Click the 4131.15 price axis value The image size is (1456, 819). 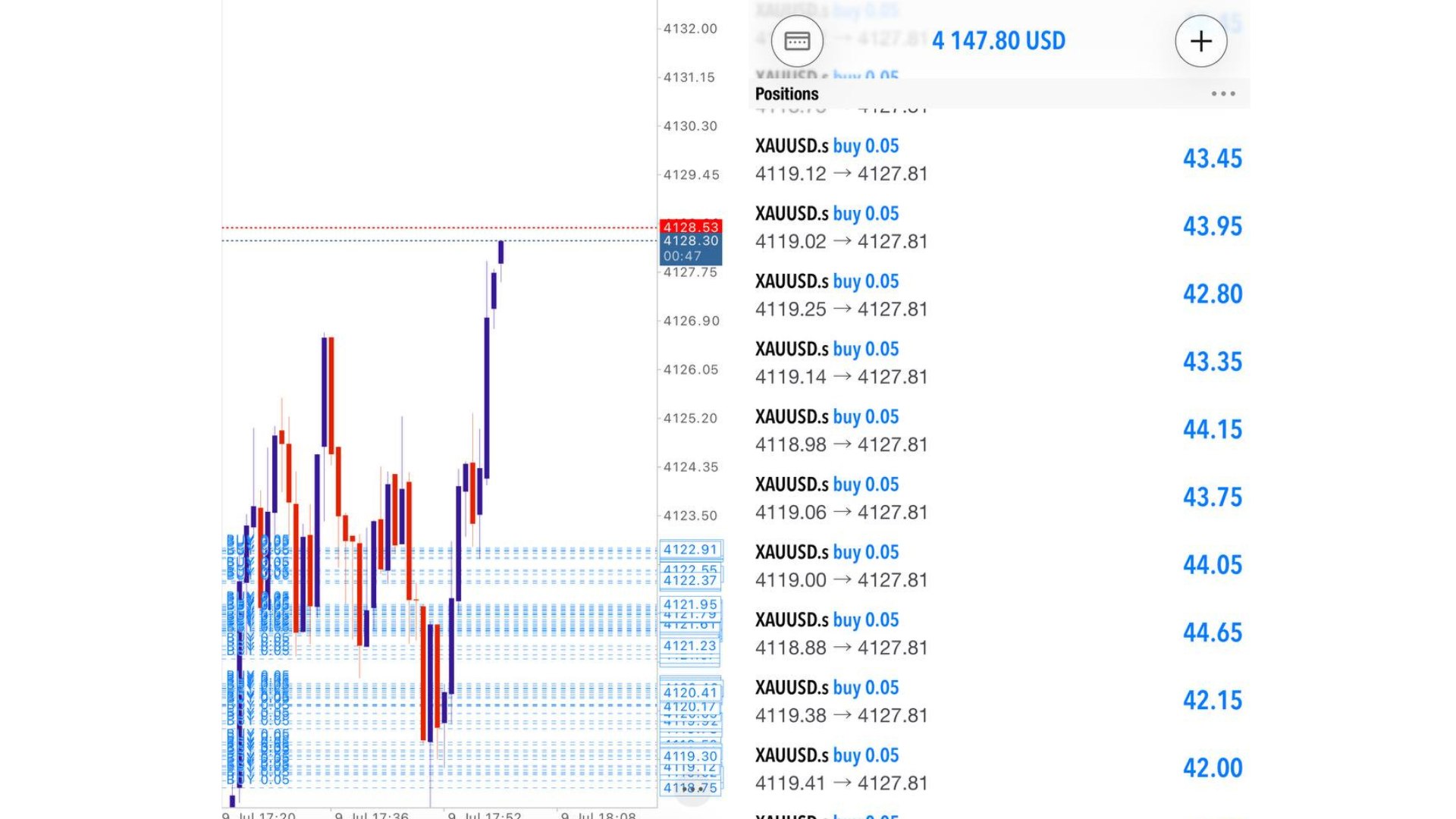pos(689,77)
